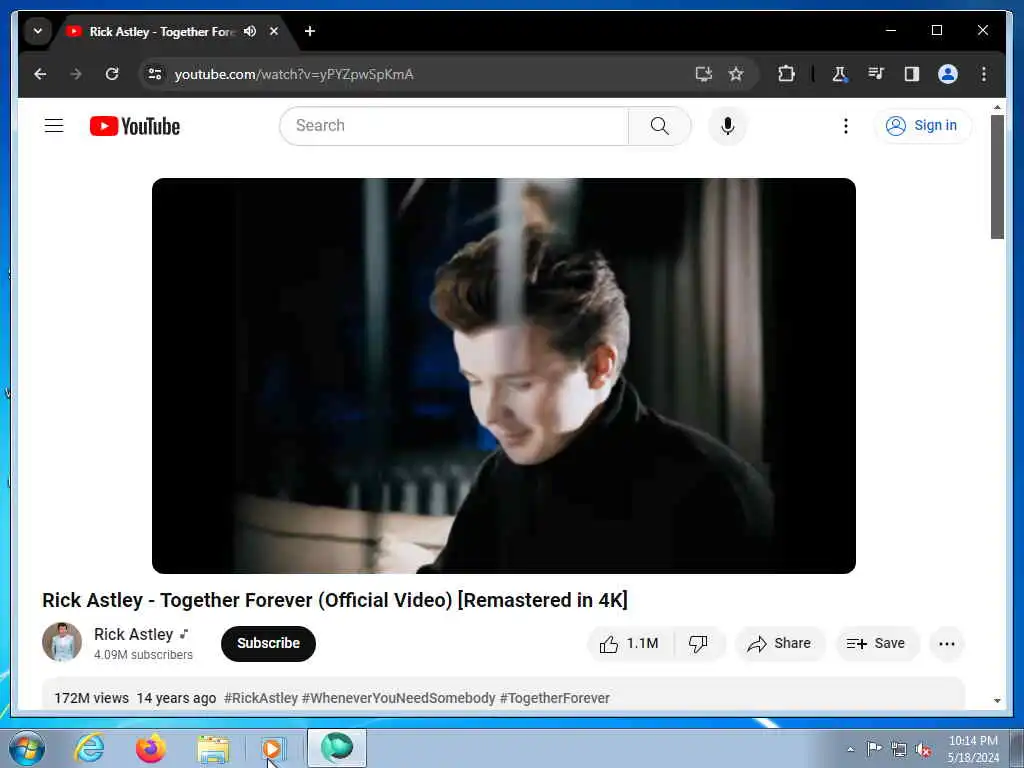Pause the Together Forever video player
The width and height of the screenshot is (1024, 768).
pyautogui.click(x=504, y=376)
